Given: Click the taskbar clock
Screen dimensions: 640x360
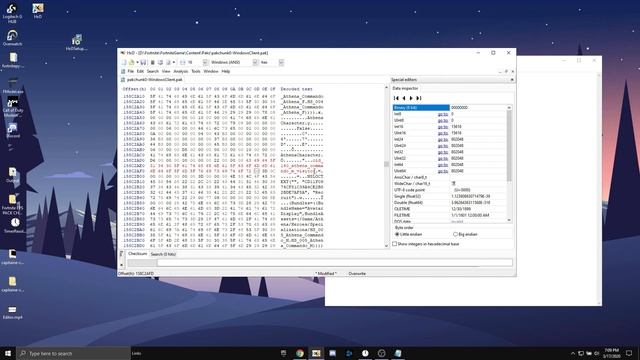Looking at the screenshot, I should pos(612,353).
